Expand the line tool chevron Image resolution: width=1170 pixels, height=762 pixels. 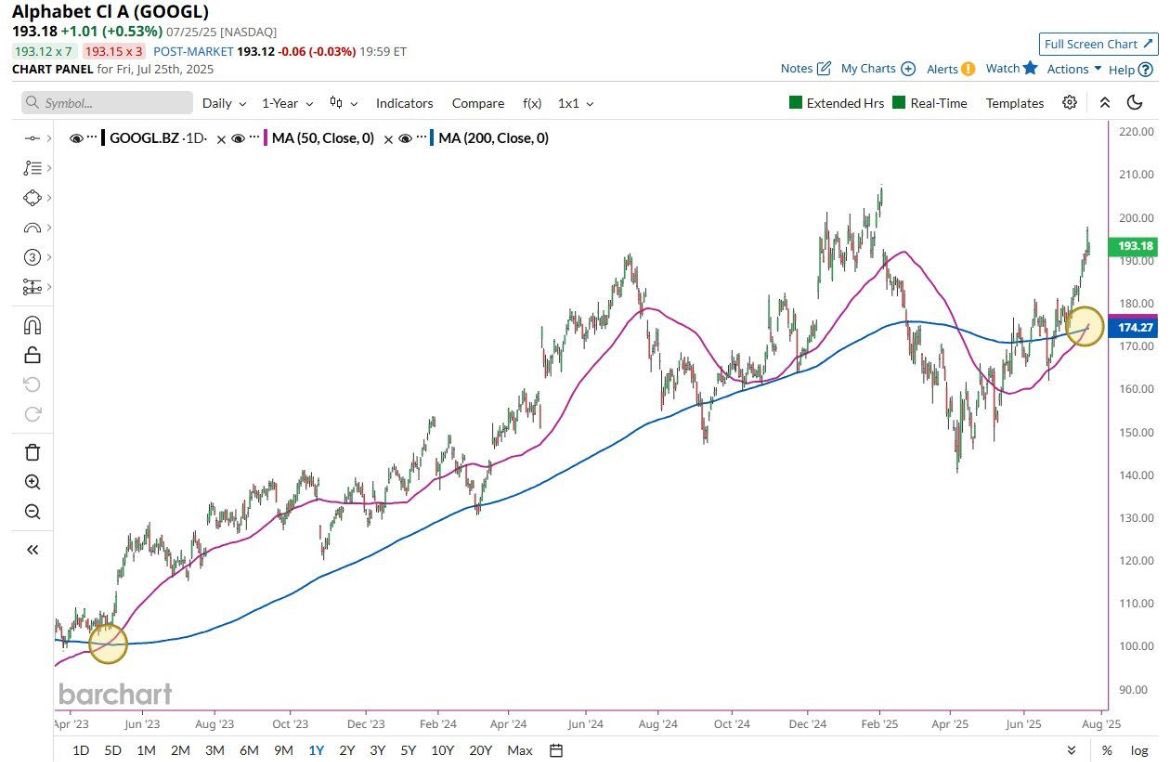point(49,138)
